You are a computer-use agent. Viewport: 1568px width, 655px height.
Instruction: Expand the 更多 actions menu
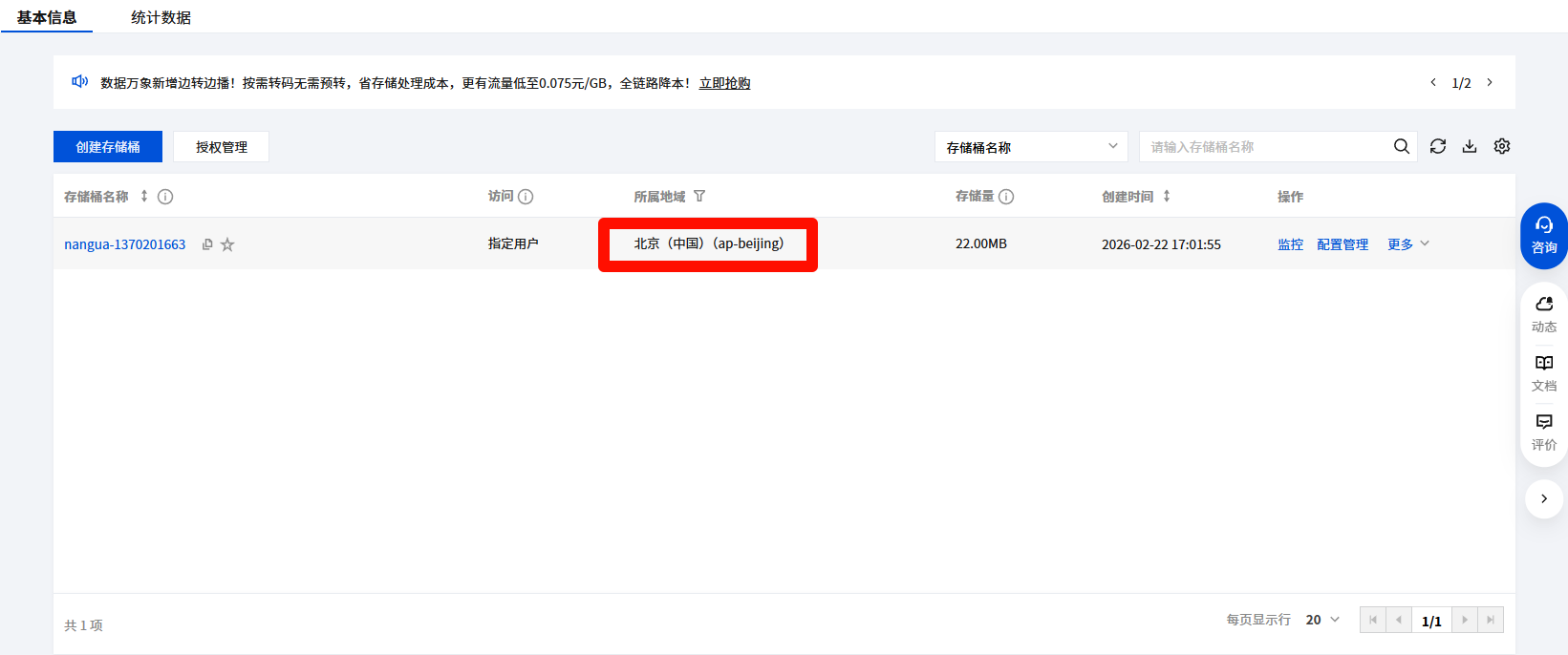[1407, 244]
